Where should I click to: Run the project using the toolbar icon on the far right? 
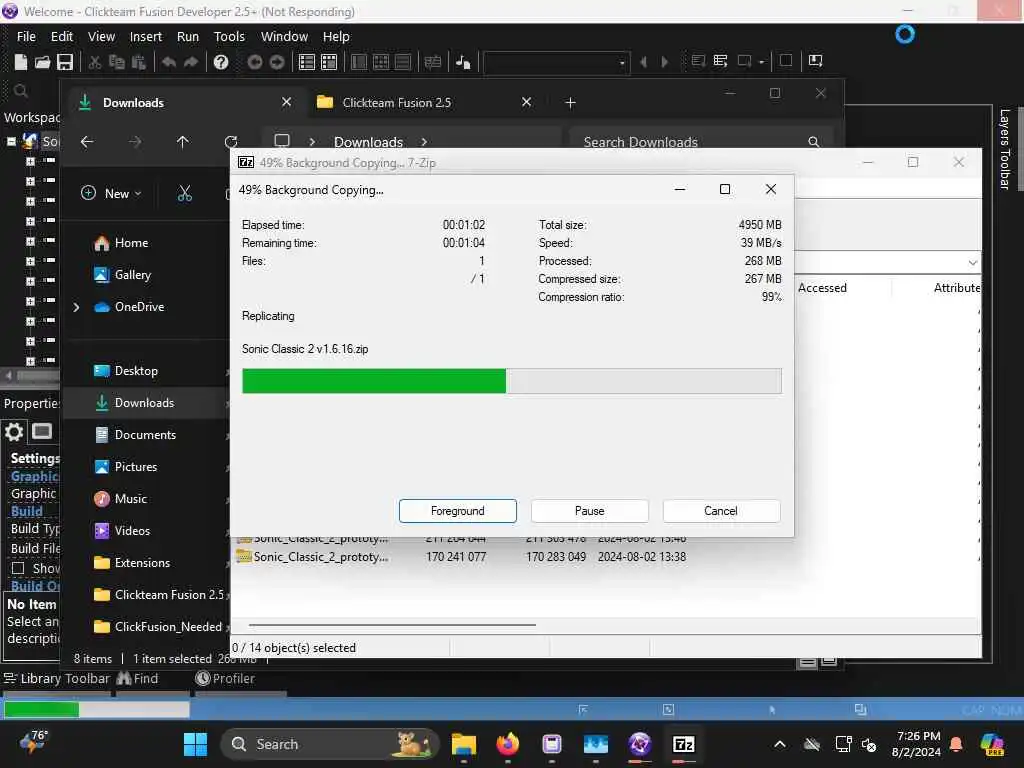(x=816, y=61)
